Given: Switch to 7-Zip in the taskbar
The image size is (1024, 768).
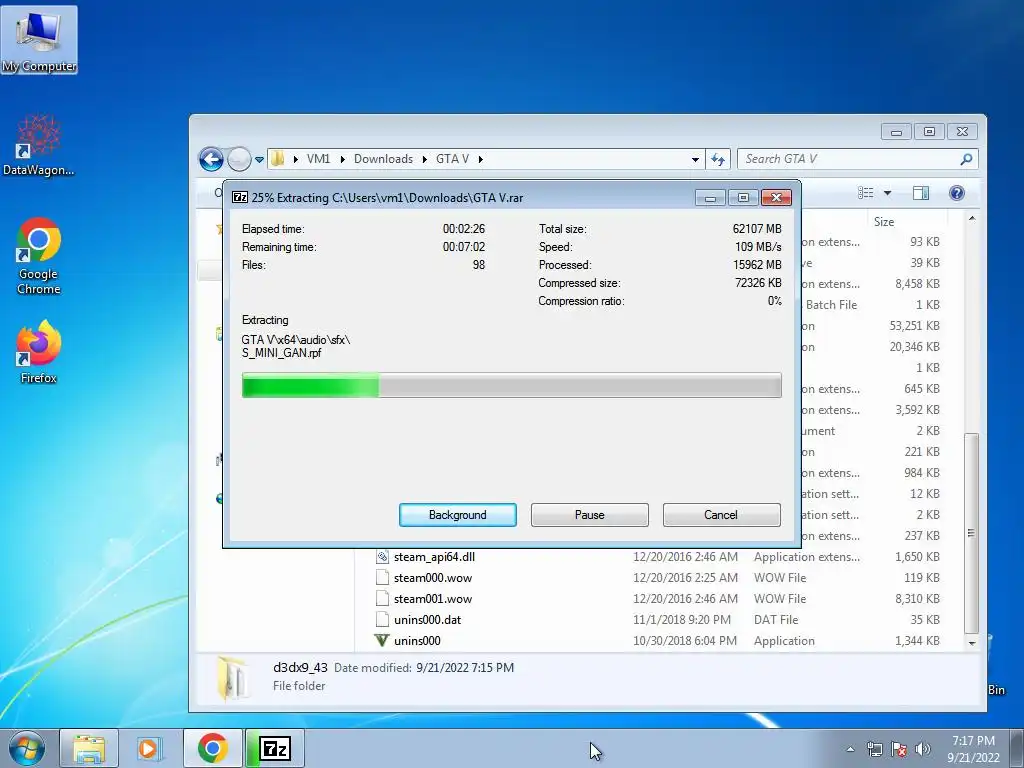Looking at the screenshot, I should click(x=275, y=748).
